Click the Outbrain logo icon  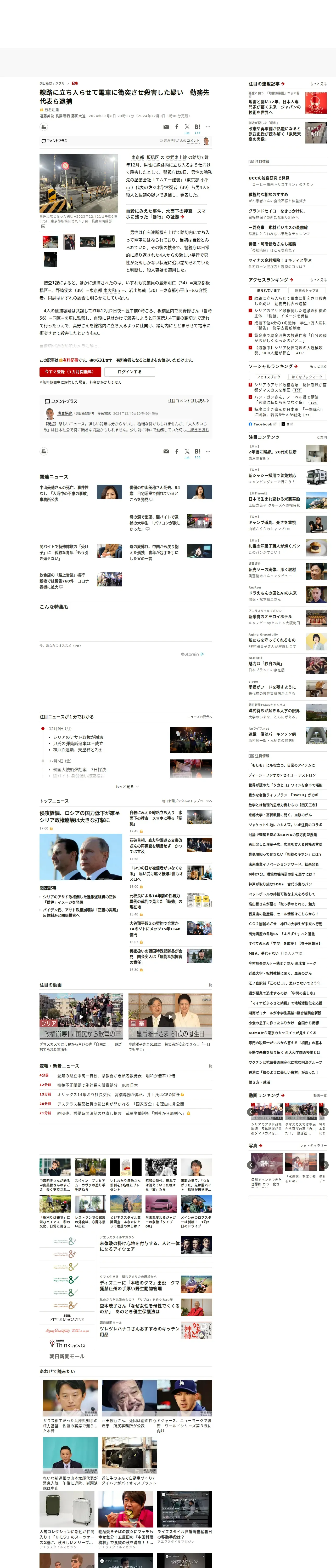pyautogui.click(x=193, y=654)
